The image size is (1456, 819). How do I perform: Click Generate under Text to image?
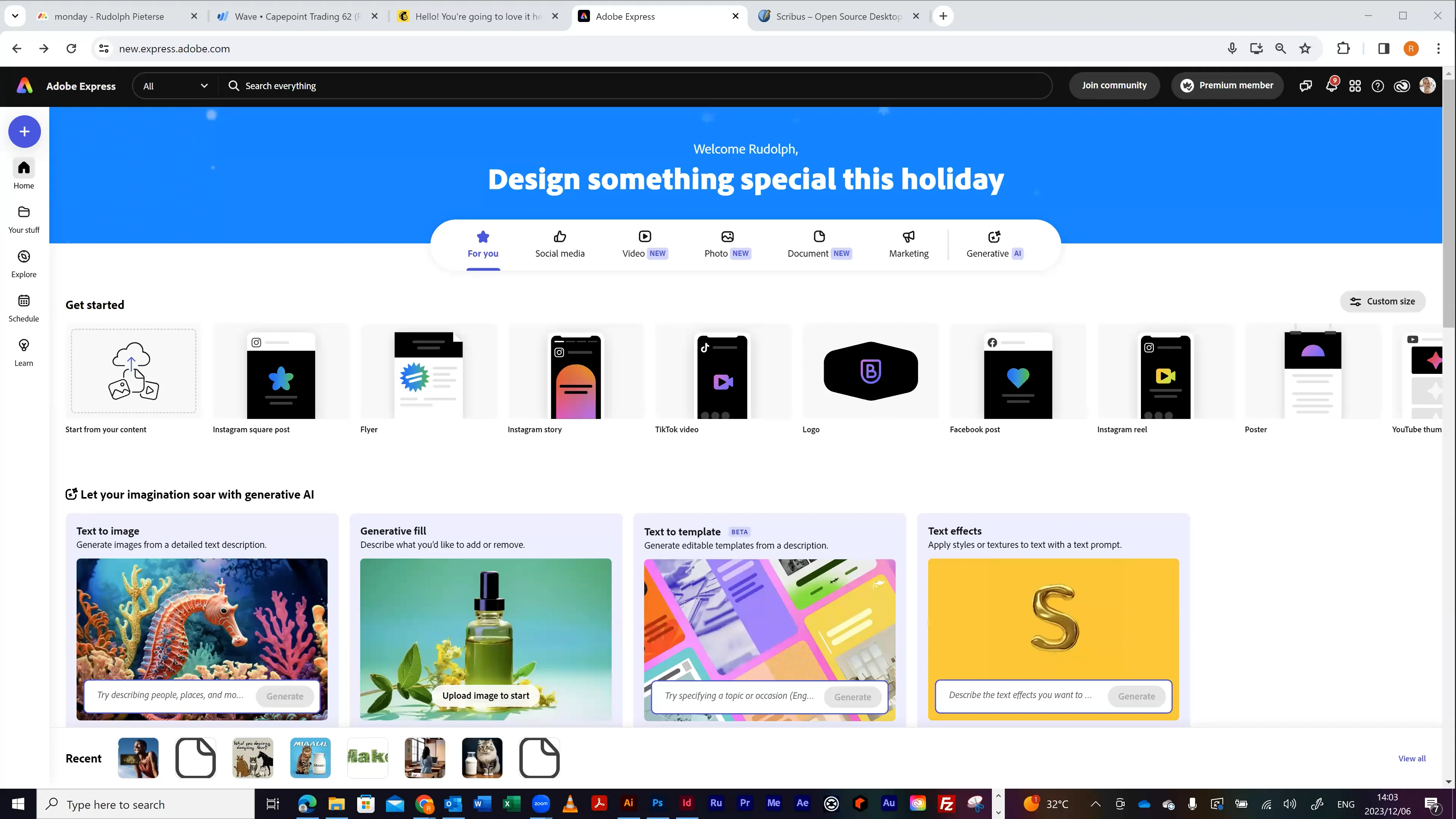[285, 697]
